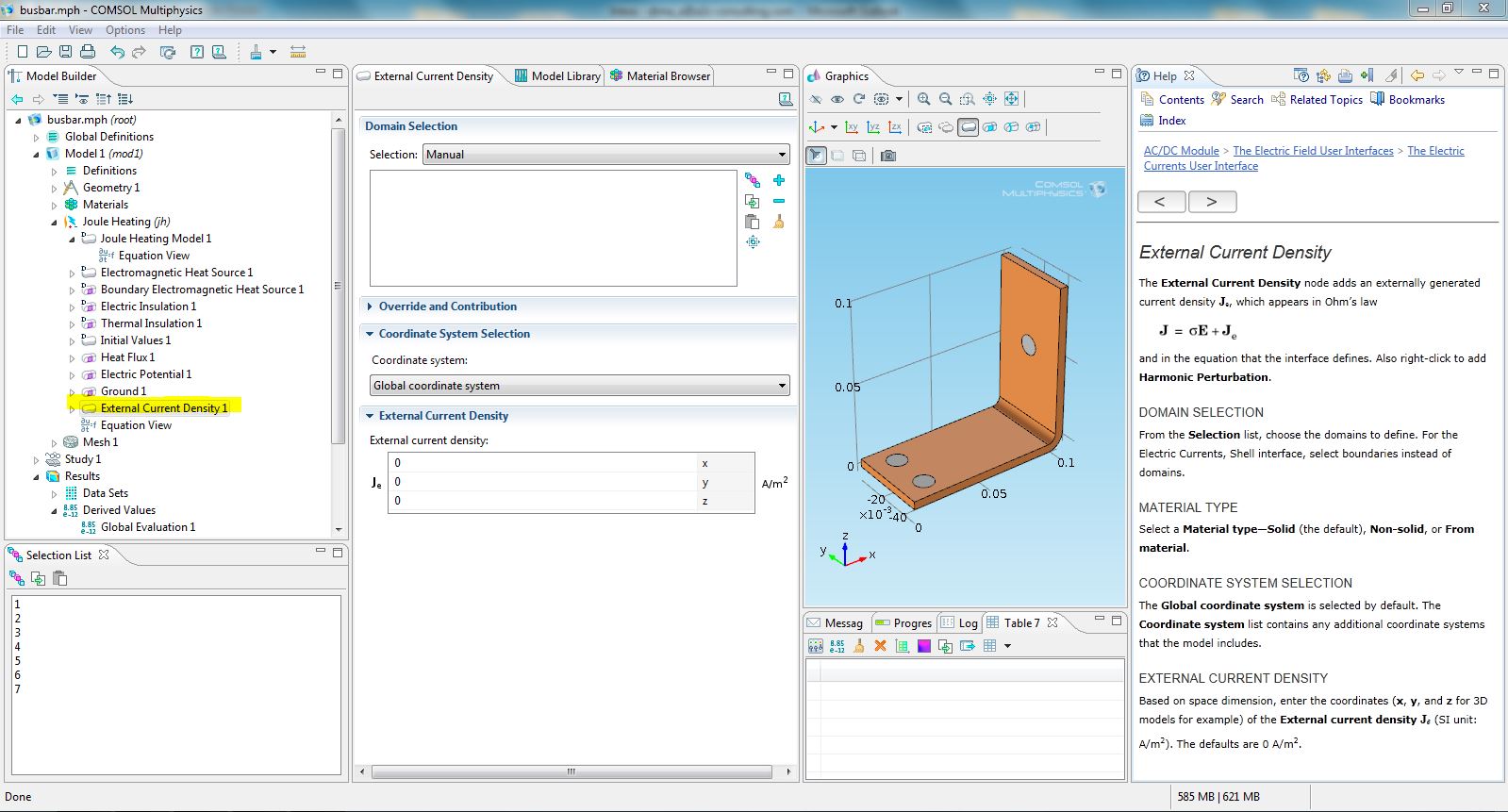Click the ruler units icon in toolbar
The width and height of the screenshot is (1508, 812).
[x=298, y=52]
